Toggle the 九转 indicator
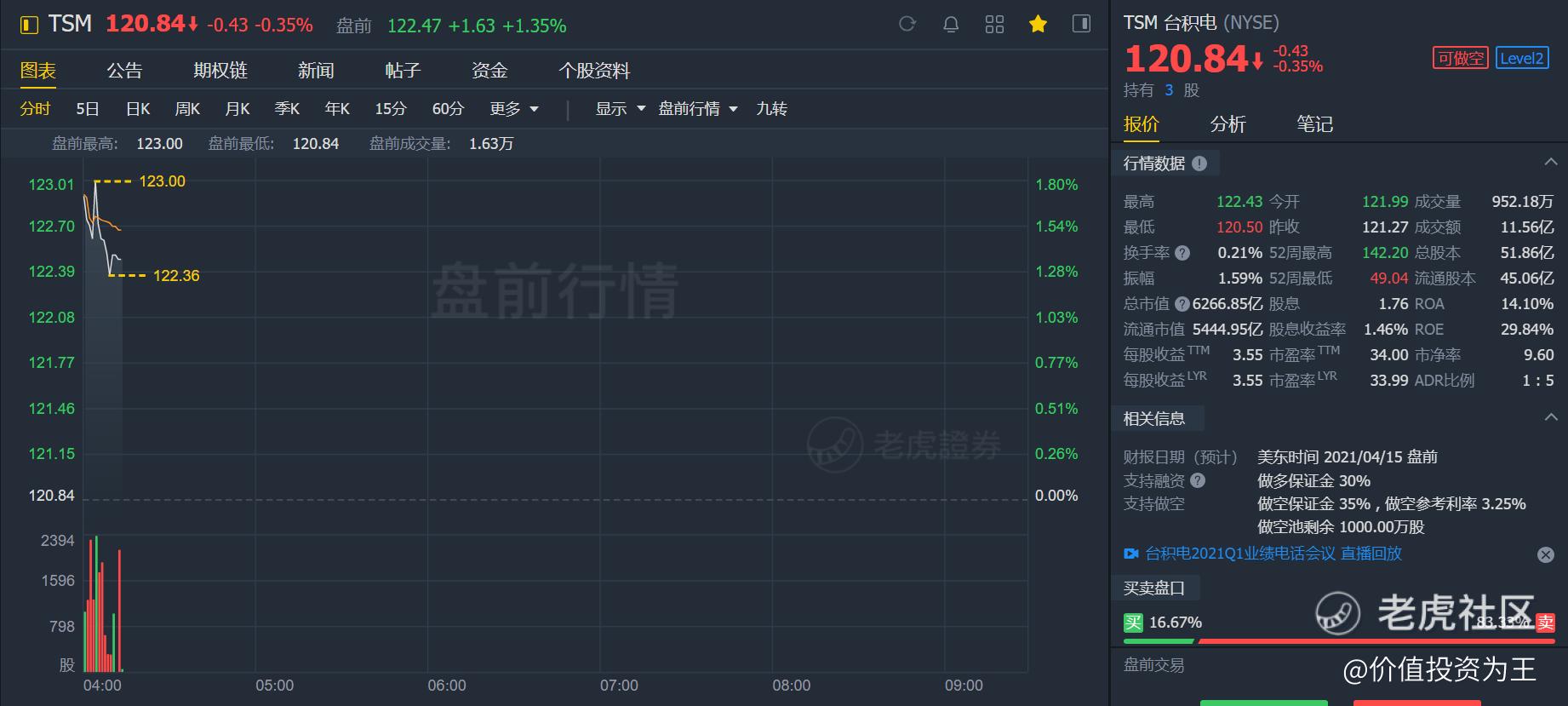The image size is (1568, 706). click(x=771, y=109)
